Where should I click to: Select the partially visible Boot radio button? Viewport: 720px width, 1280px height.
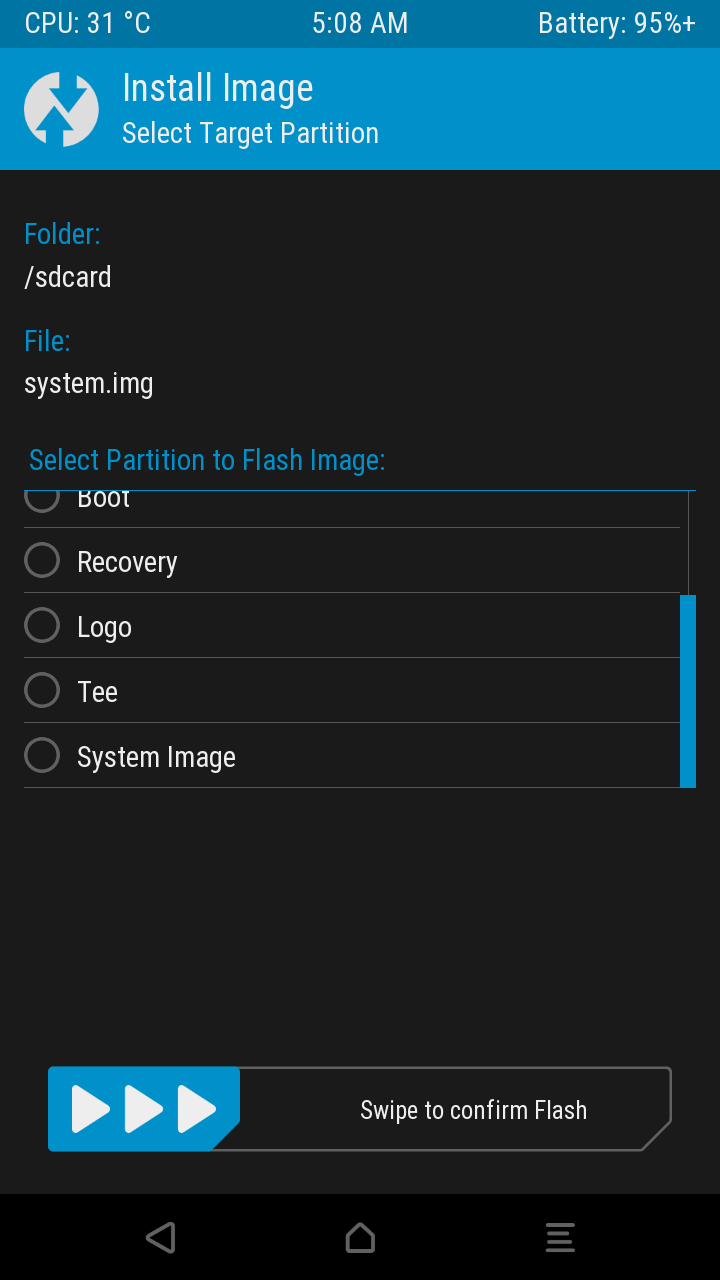[42, 498]
